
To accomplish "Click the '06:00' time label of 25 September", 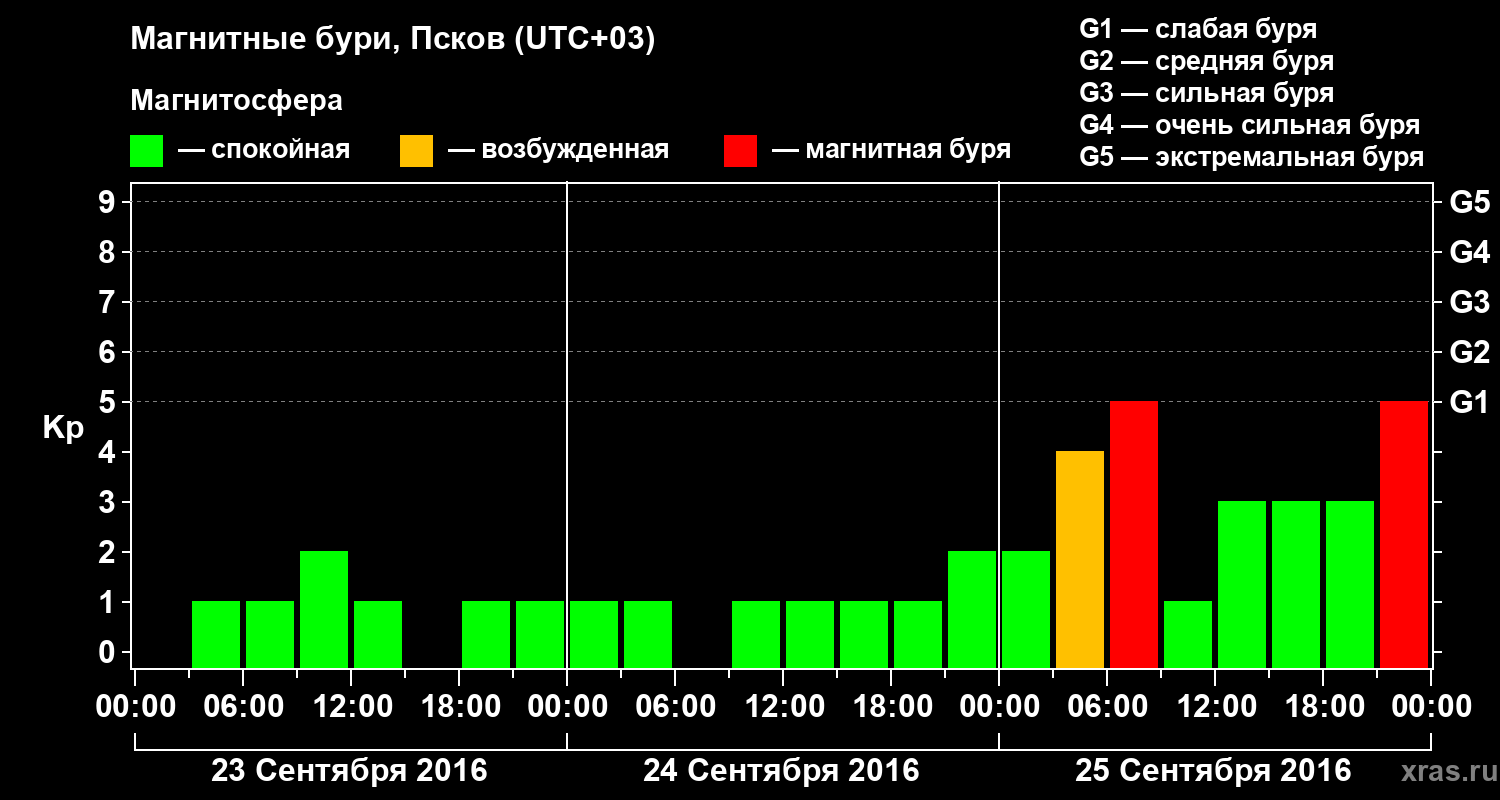I will click(1107, 707).
